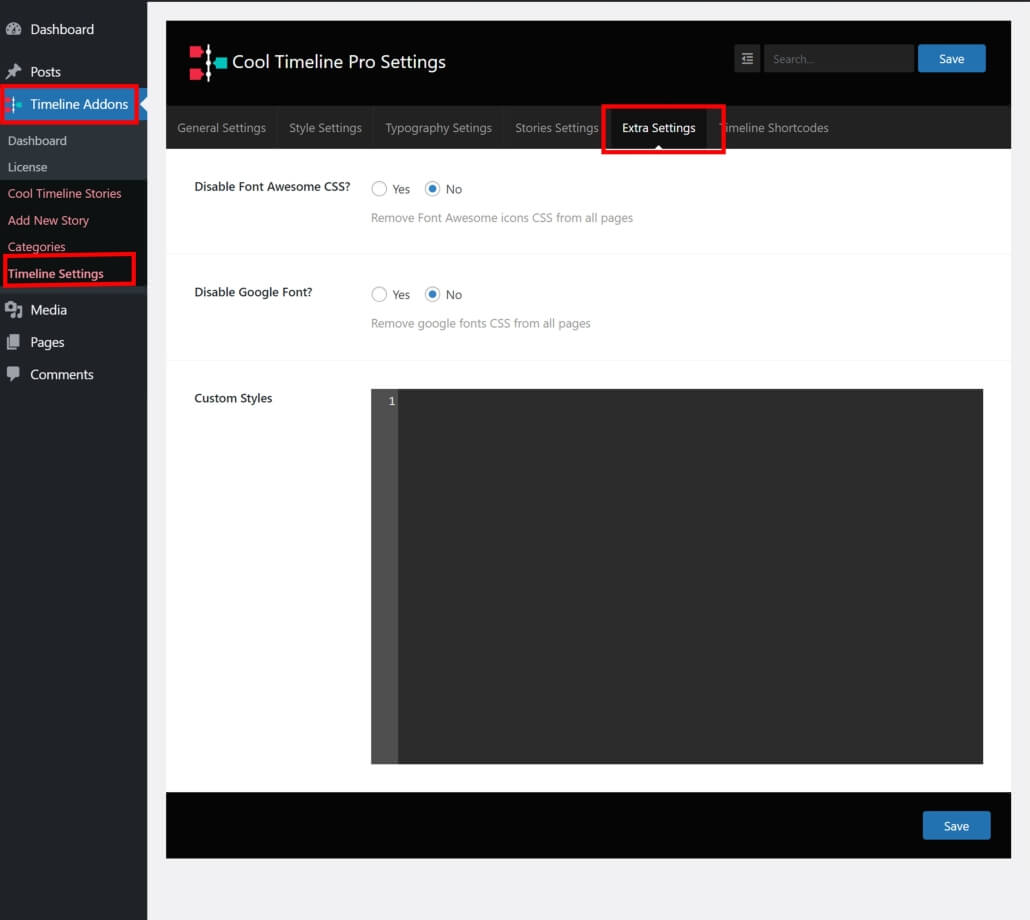This screenshot has height=920, width=1030.
Task: Click Add New Story link
Action: [x=48, y=221]
